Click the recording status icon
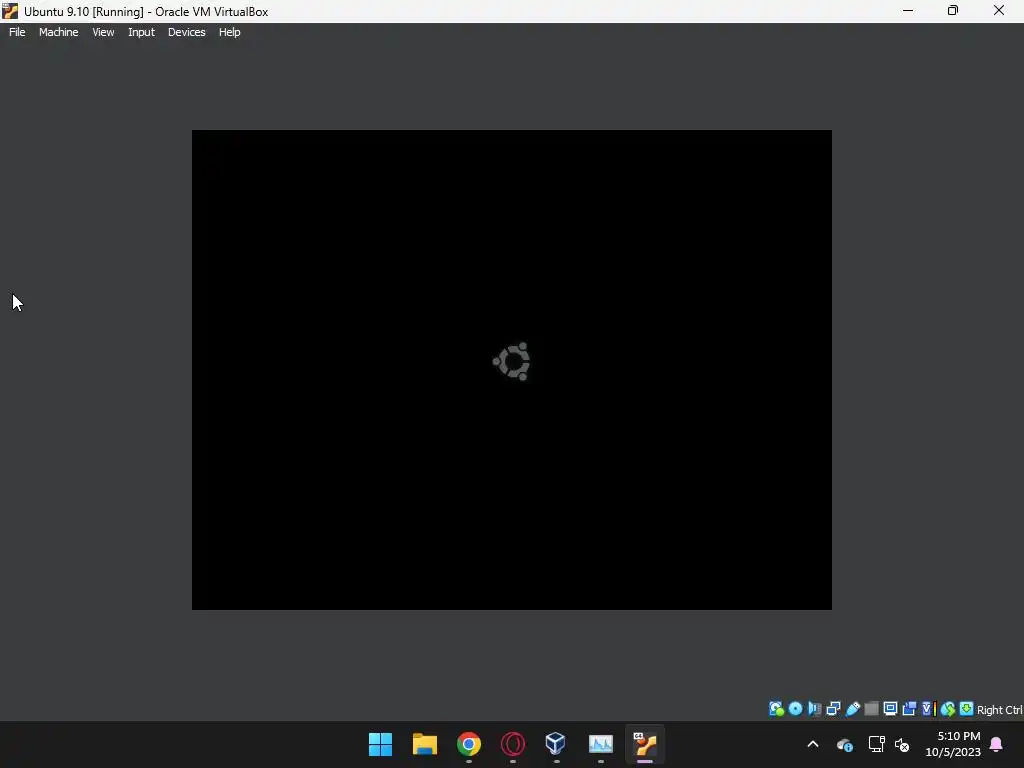The height and width of the screenshot is (768, 1024). coord(909,709)
